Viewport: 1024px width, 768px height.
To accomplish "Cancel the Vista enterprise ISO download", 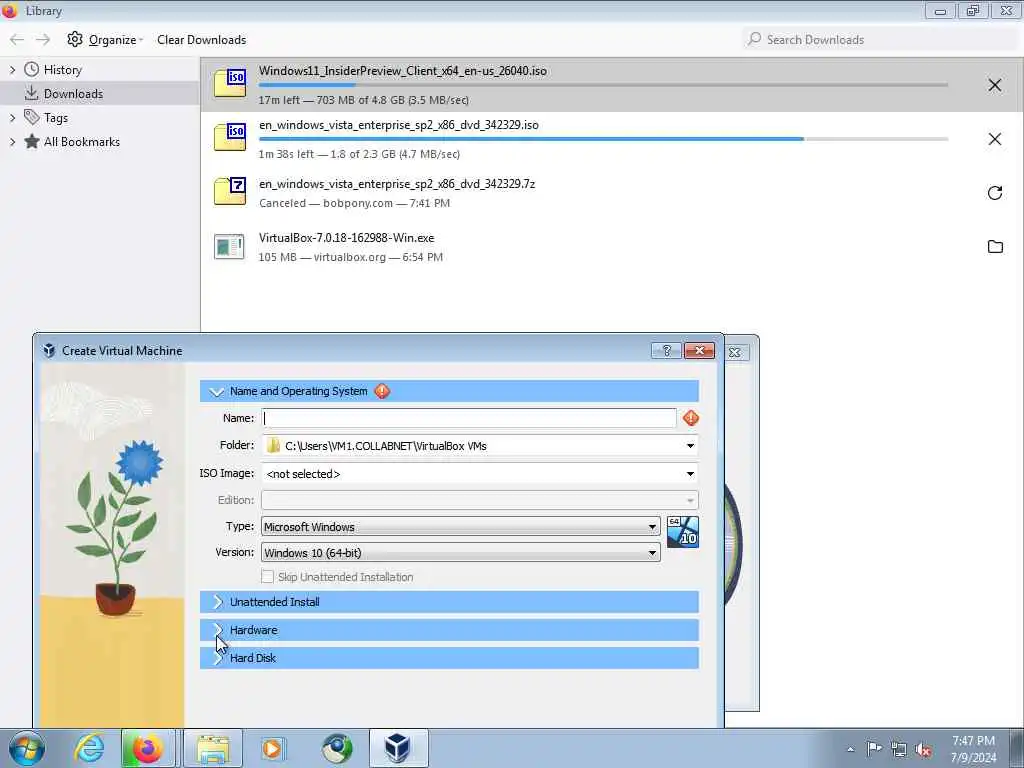I will [x=994, y=139].
